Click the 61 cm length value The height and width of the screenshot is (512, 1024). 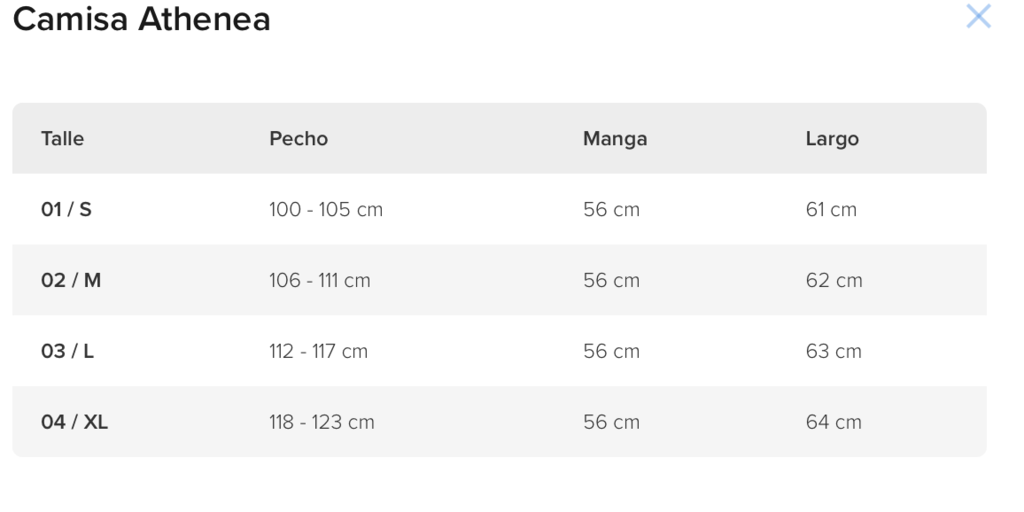[831, 210]
